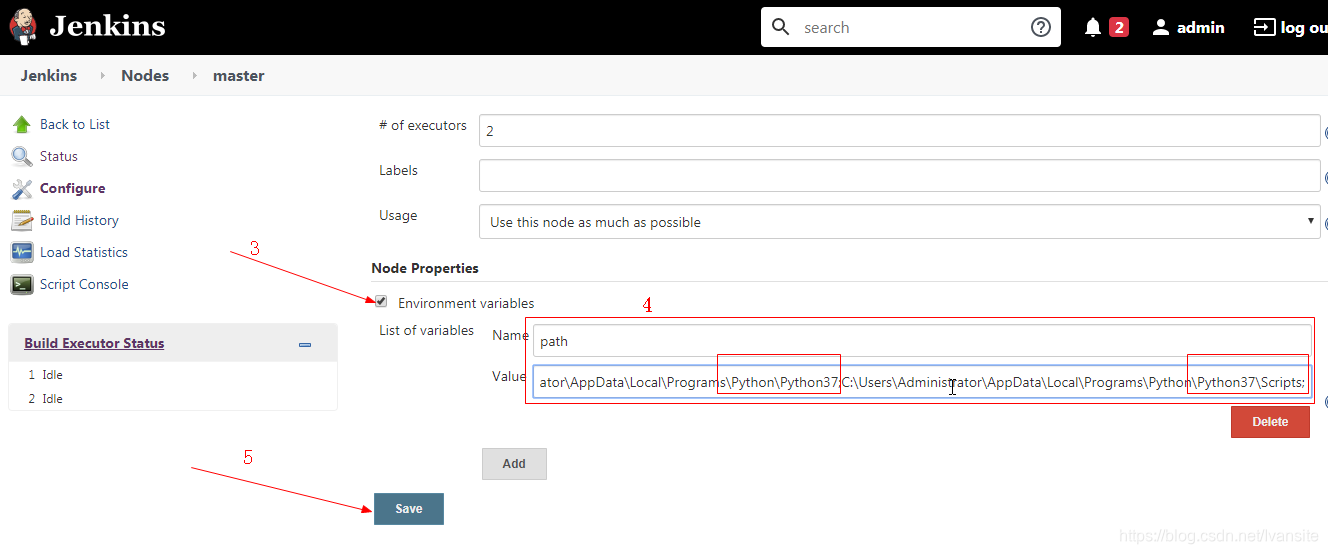This screenshot has width=1328, height=554.
Task: Click the admin user icon
Action: (x=1161, y=28)
